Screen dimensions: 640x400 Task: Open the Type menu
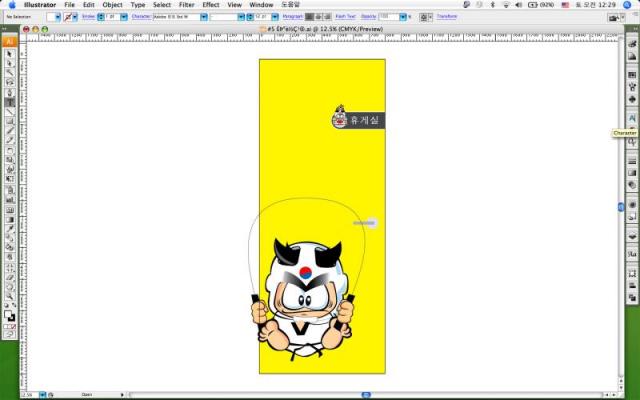pos(138,5)
